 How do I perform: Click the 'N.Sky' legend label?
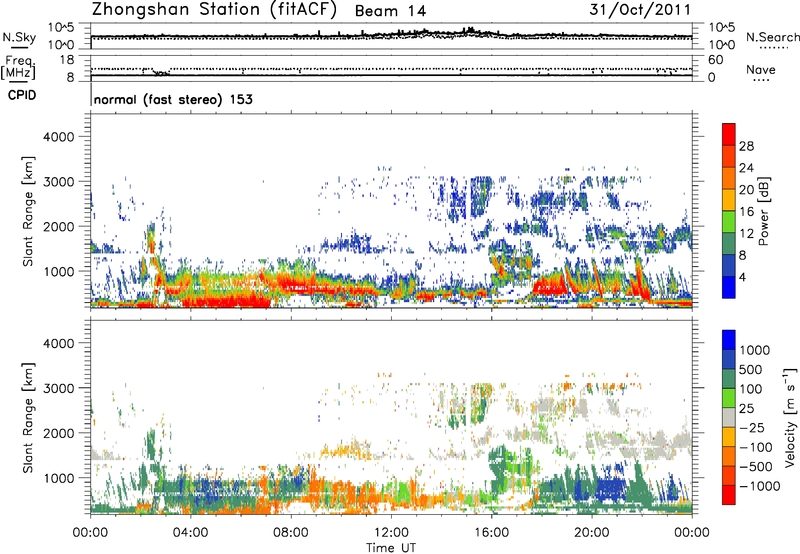[19, 37]
